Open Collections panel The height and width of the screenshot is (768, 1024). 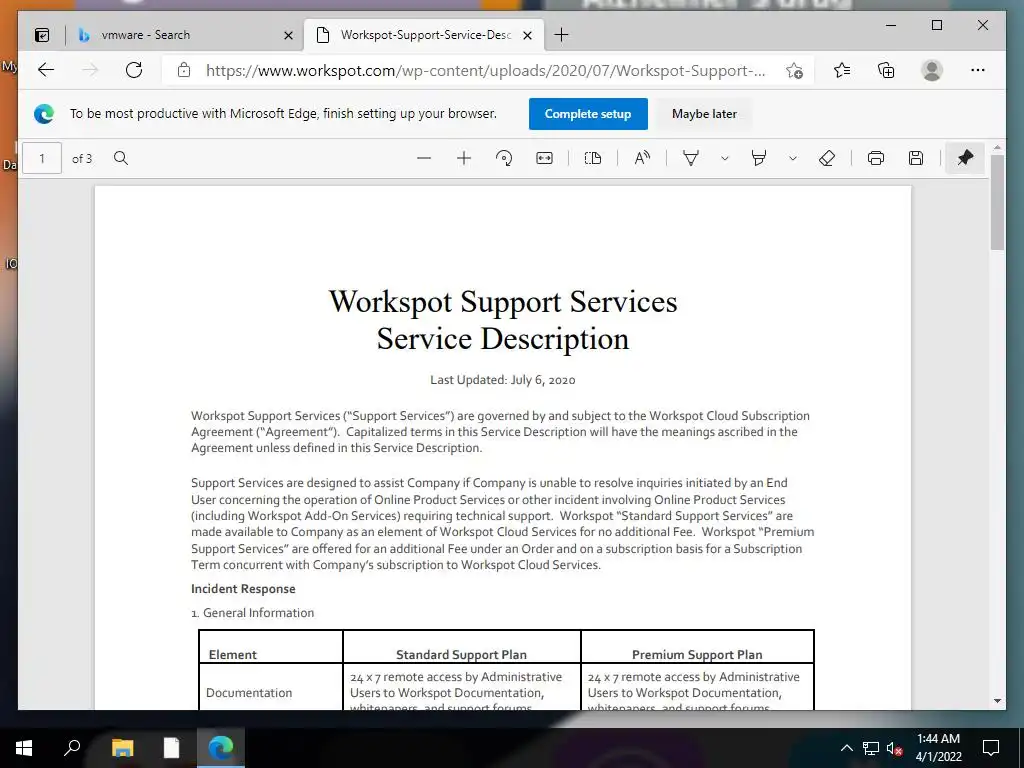coord(886,70)
